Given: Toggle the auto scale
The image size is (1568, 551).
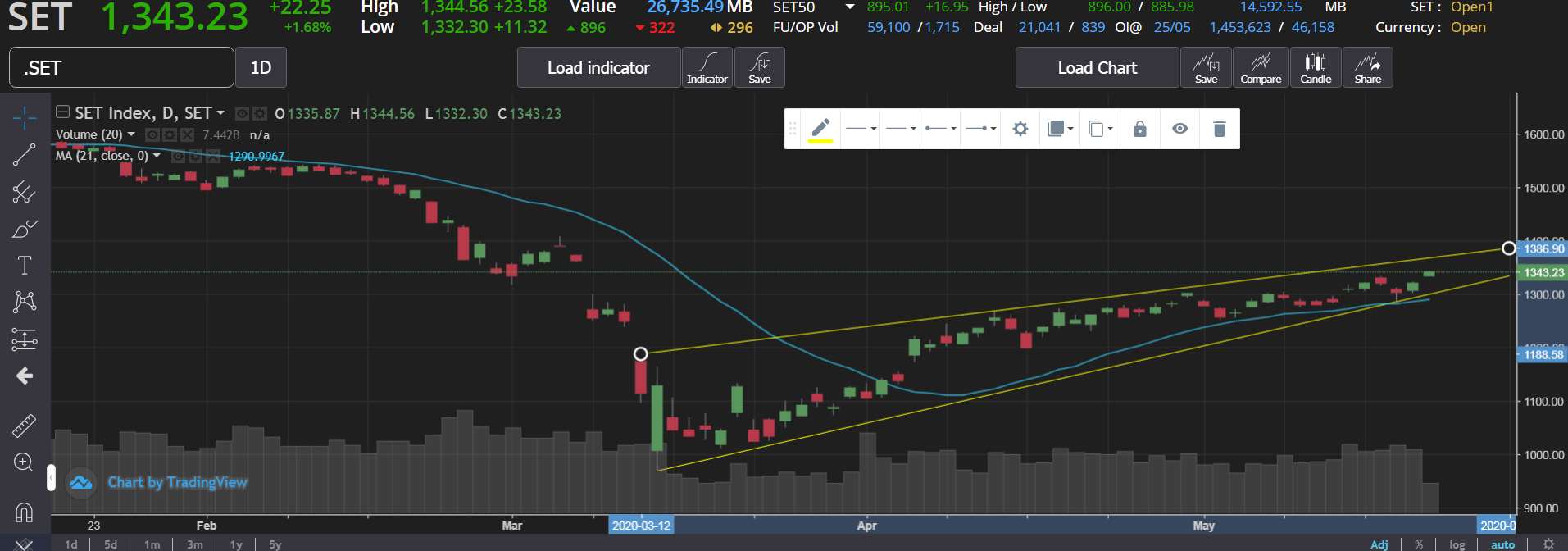Looking at the screenshot, I should coord(1502,544).
